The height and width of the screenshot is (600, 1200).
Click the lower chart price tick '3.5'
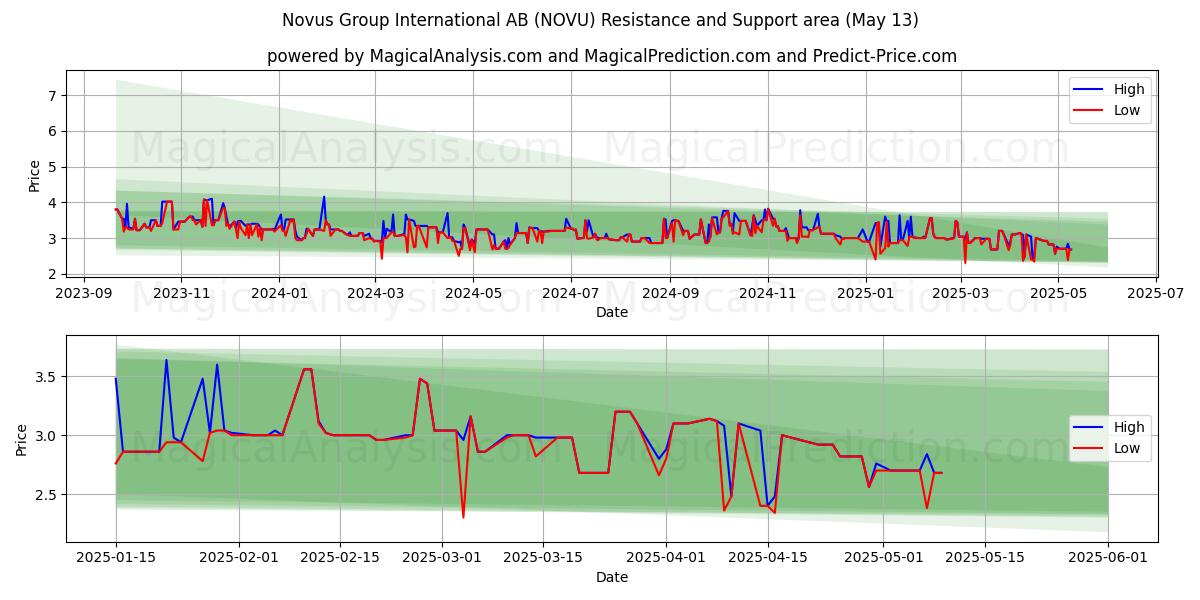click(x=48, y=377)
